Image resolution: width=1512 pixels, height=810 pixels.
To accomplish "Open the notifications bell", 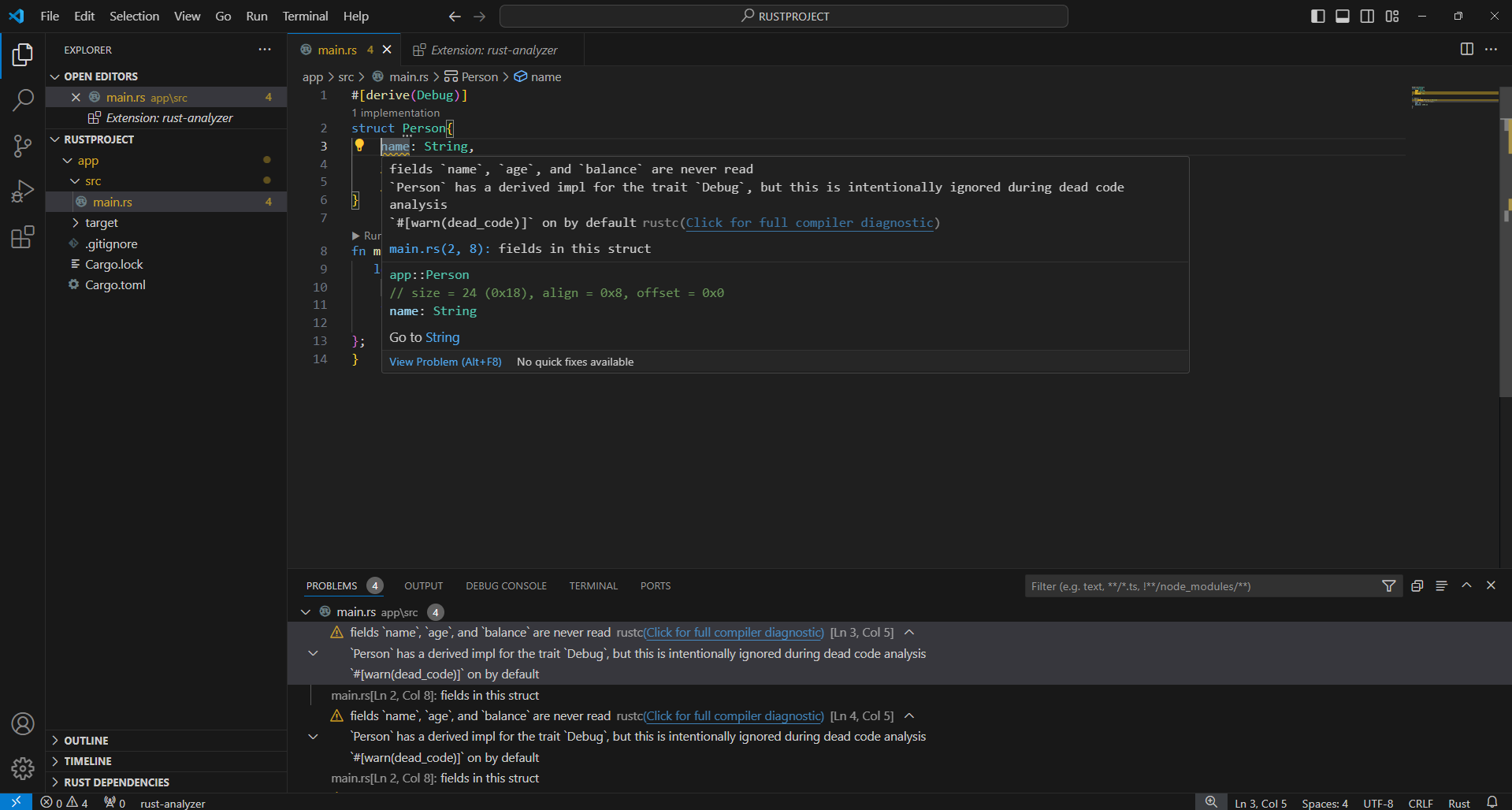I will [x=1493, y=802].
